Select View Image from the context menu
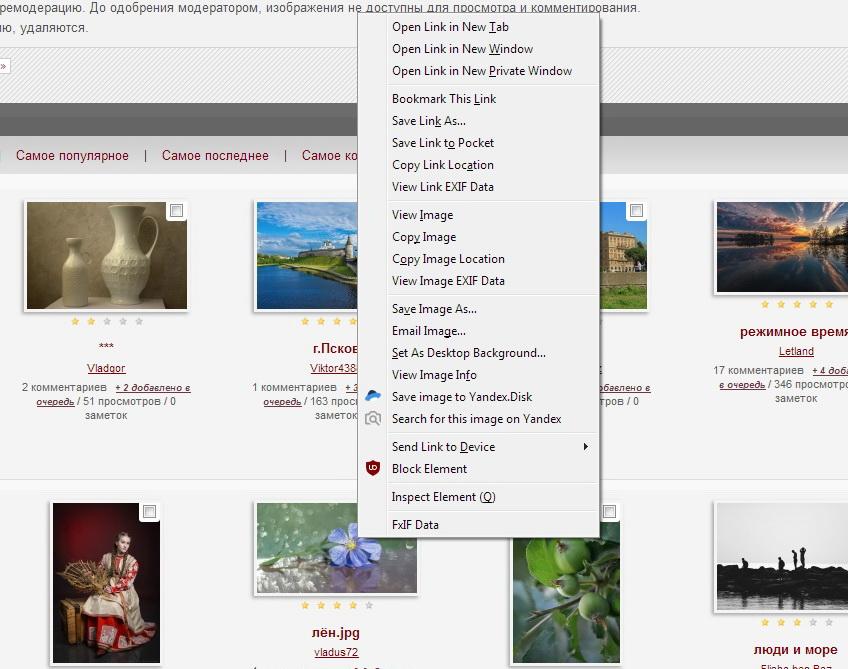848x669 pixels. [479, 215]
